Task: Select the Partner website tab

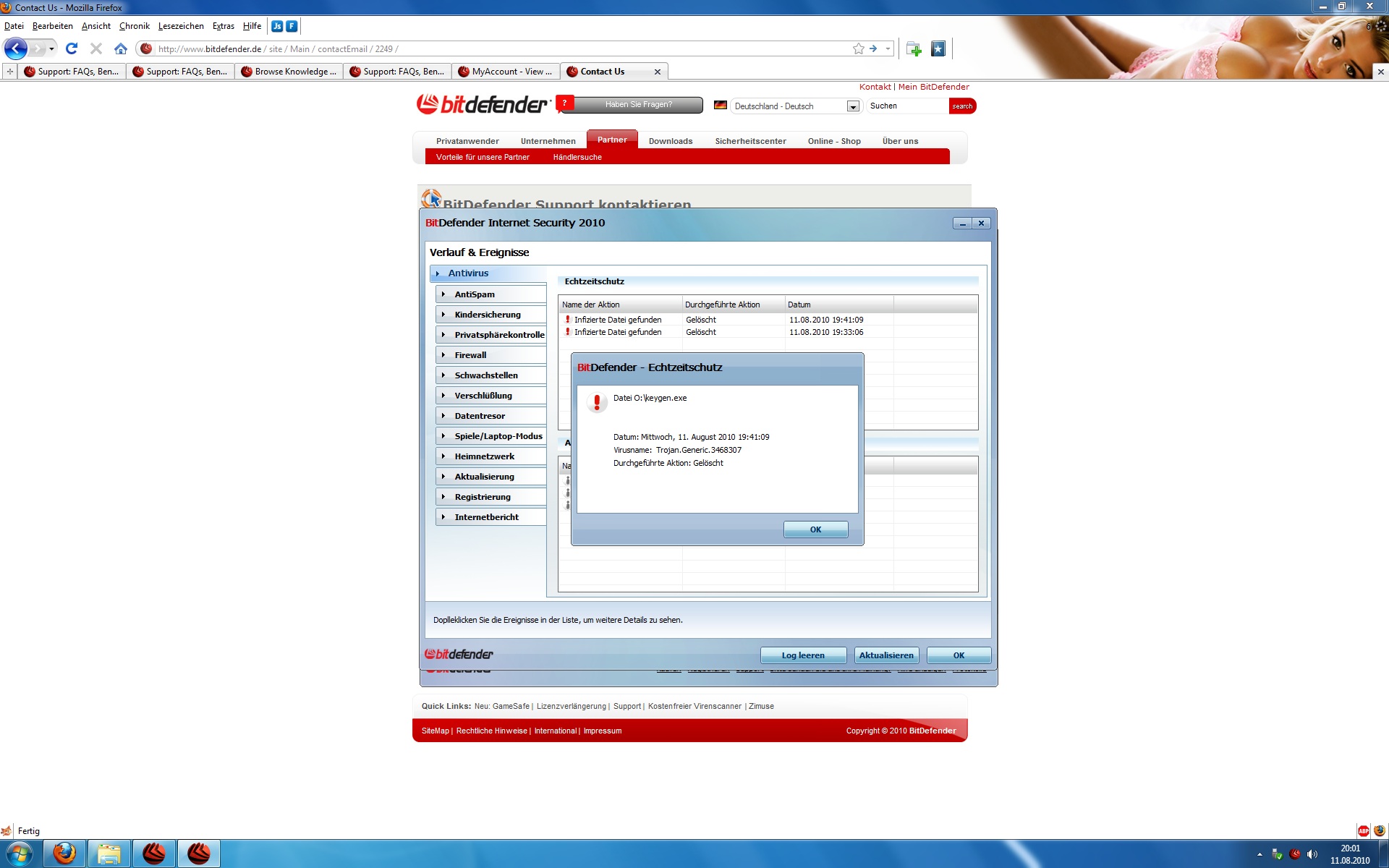Action: (x=612, y=140)
